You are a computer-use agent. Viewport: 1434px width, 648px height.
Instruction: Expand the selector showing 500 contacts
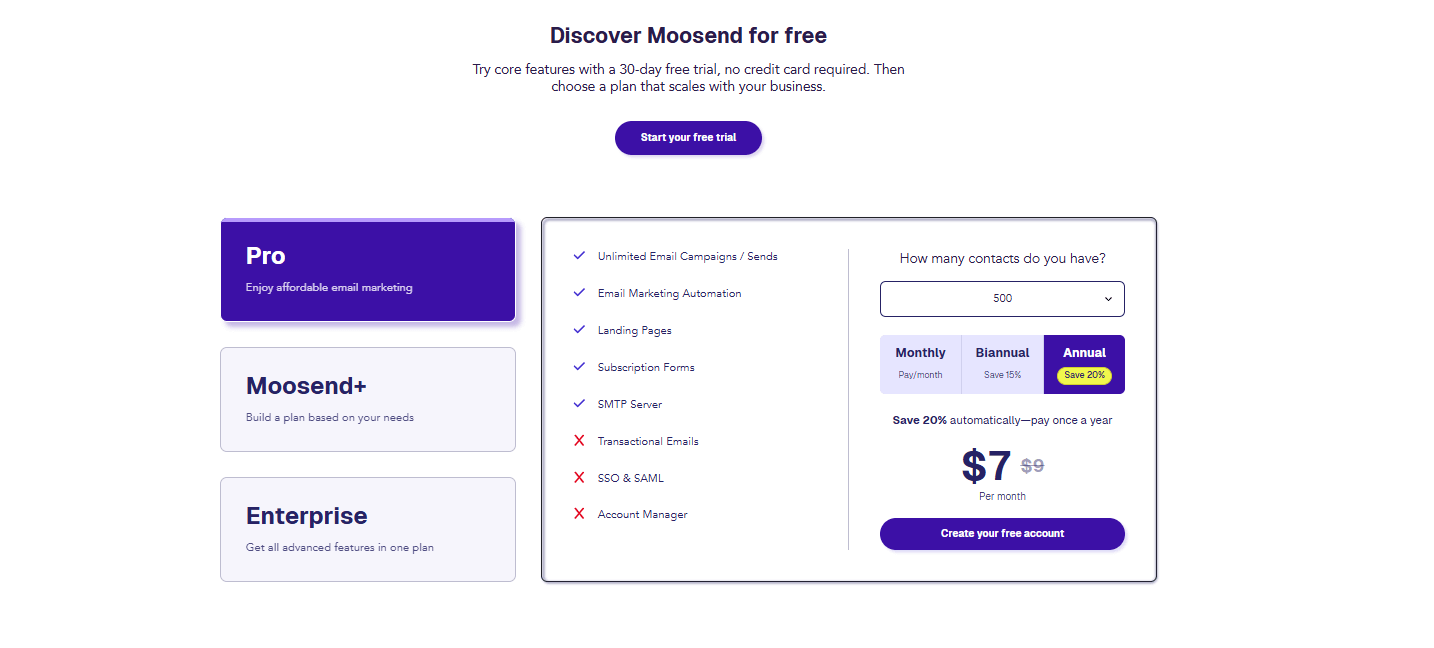tap(1001, 298)
